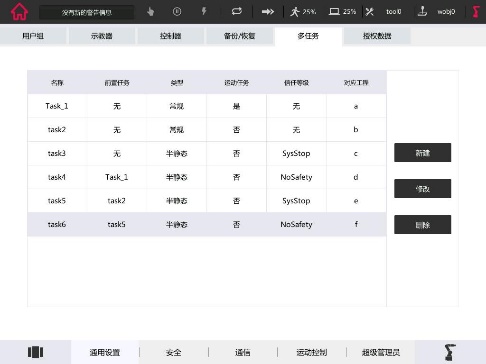Image resolution: width=486 pixels, height=364 pixels.
Task: Select the tool0 wrench icon
Action: [x=370, y=12]
